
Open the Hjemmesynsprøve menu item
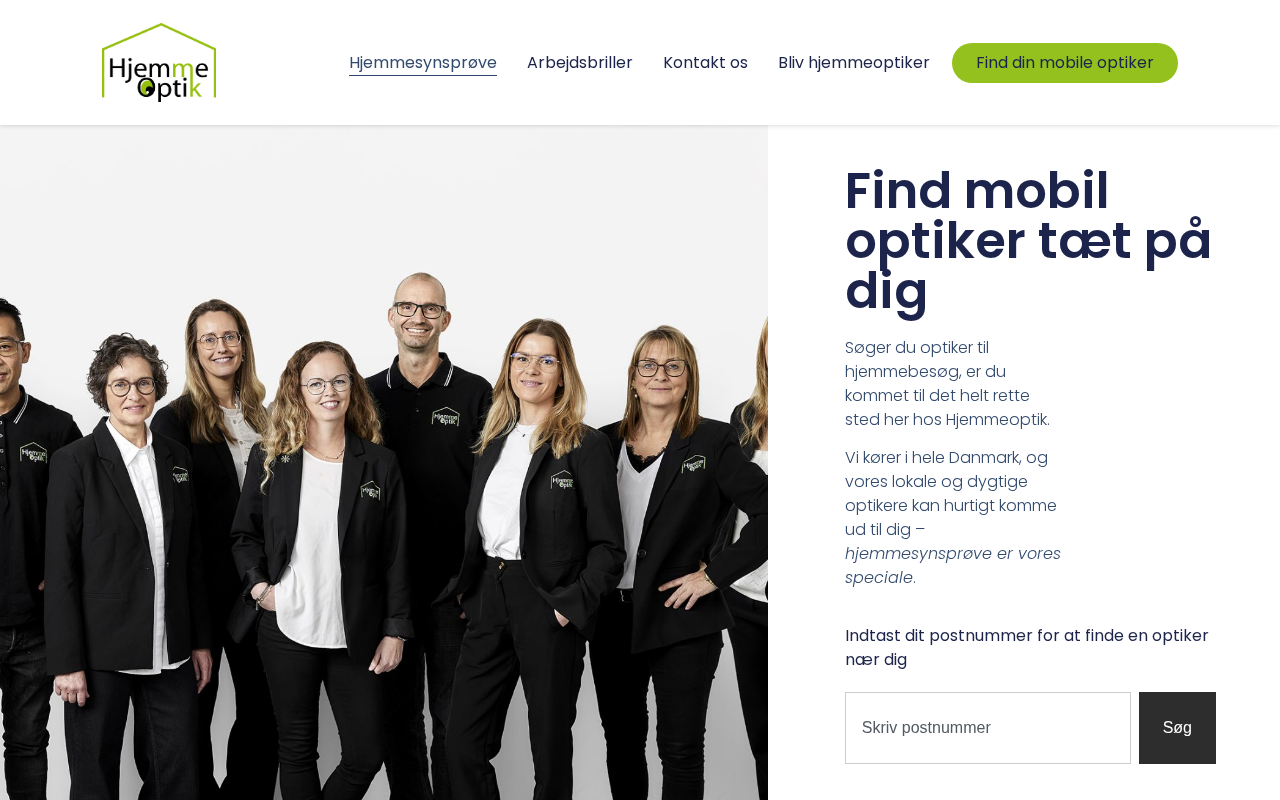click(423, 63)
